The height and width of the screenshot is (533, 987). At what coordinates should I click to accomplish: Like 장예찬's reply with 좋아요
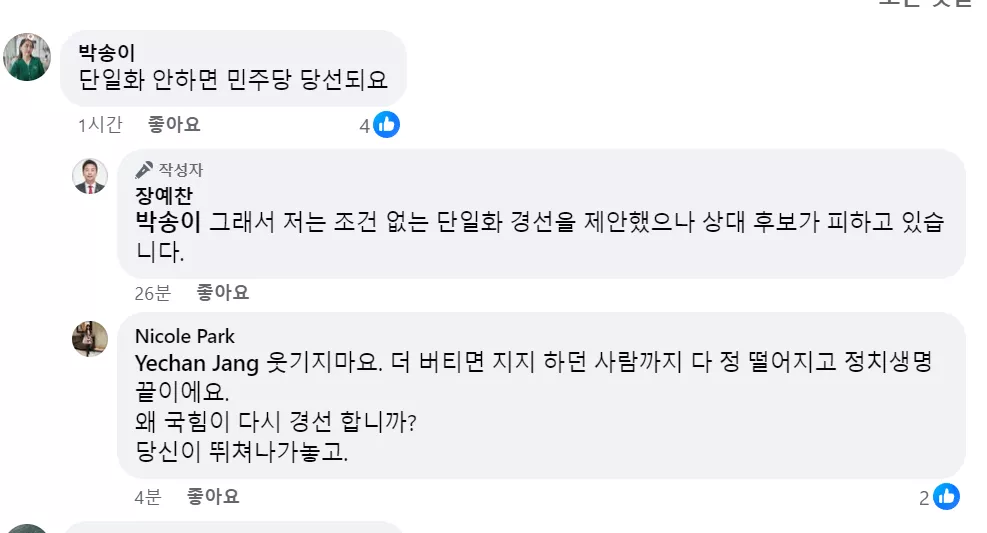click(223, 292)
